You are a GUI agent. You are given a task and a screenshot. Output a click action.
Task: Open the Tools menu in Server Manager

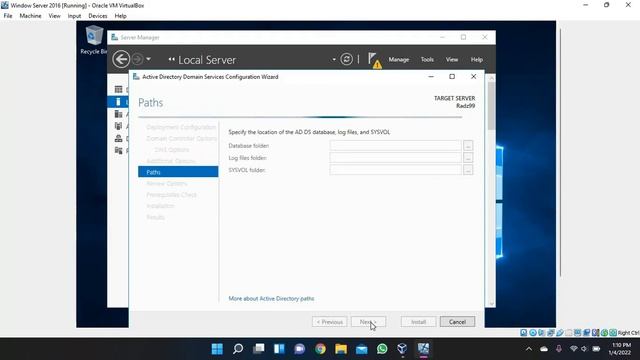(427, 60)
